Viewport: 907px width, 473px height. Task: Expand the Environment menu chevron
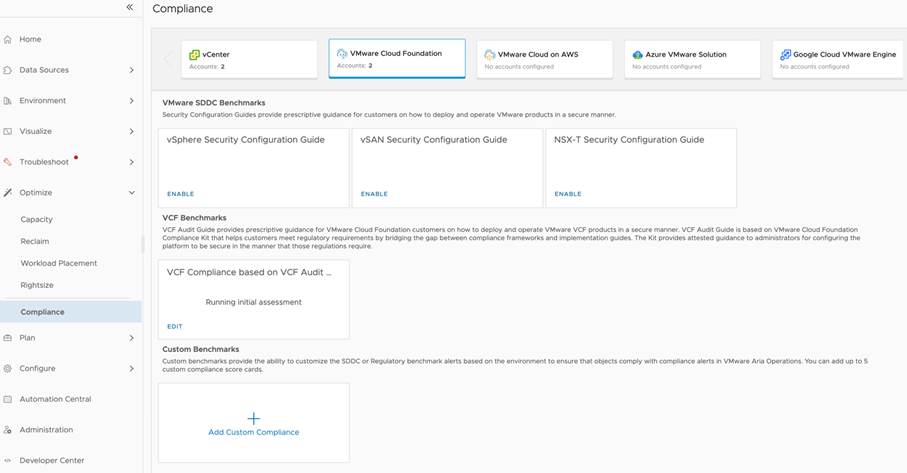click(x=131, y=101)
